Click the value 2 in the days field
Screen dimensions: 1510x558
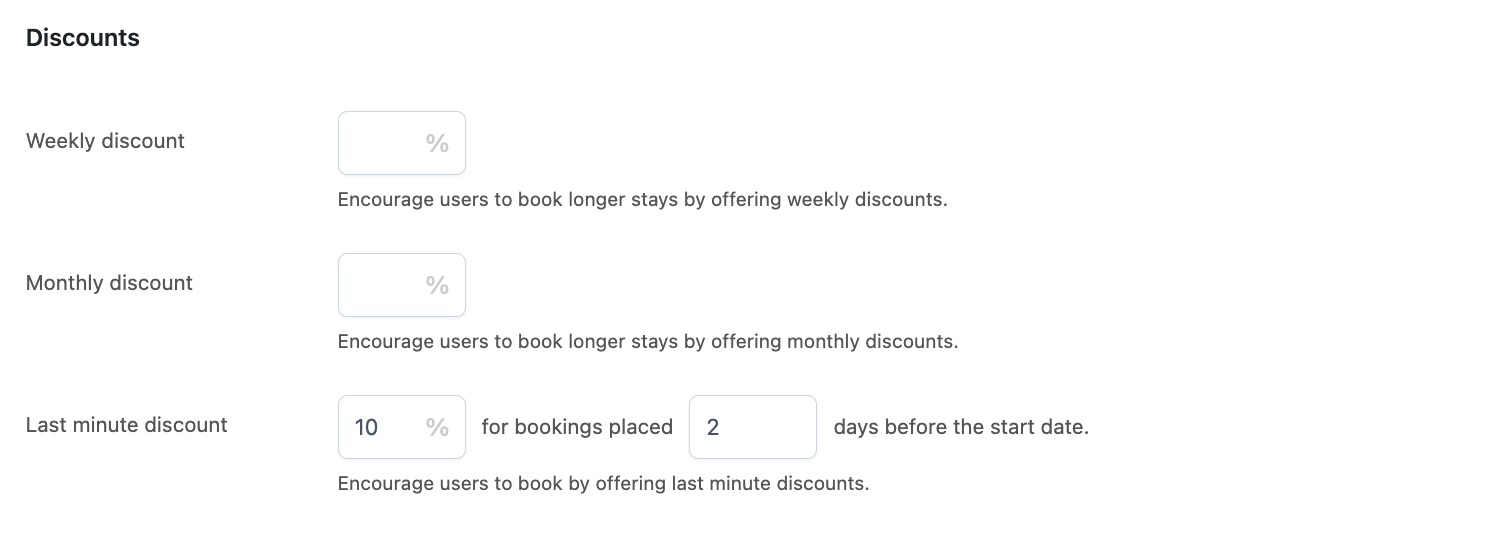(713, 427)
